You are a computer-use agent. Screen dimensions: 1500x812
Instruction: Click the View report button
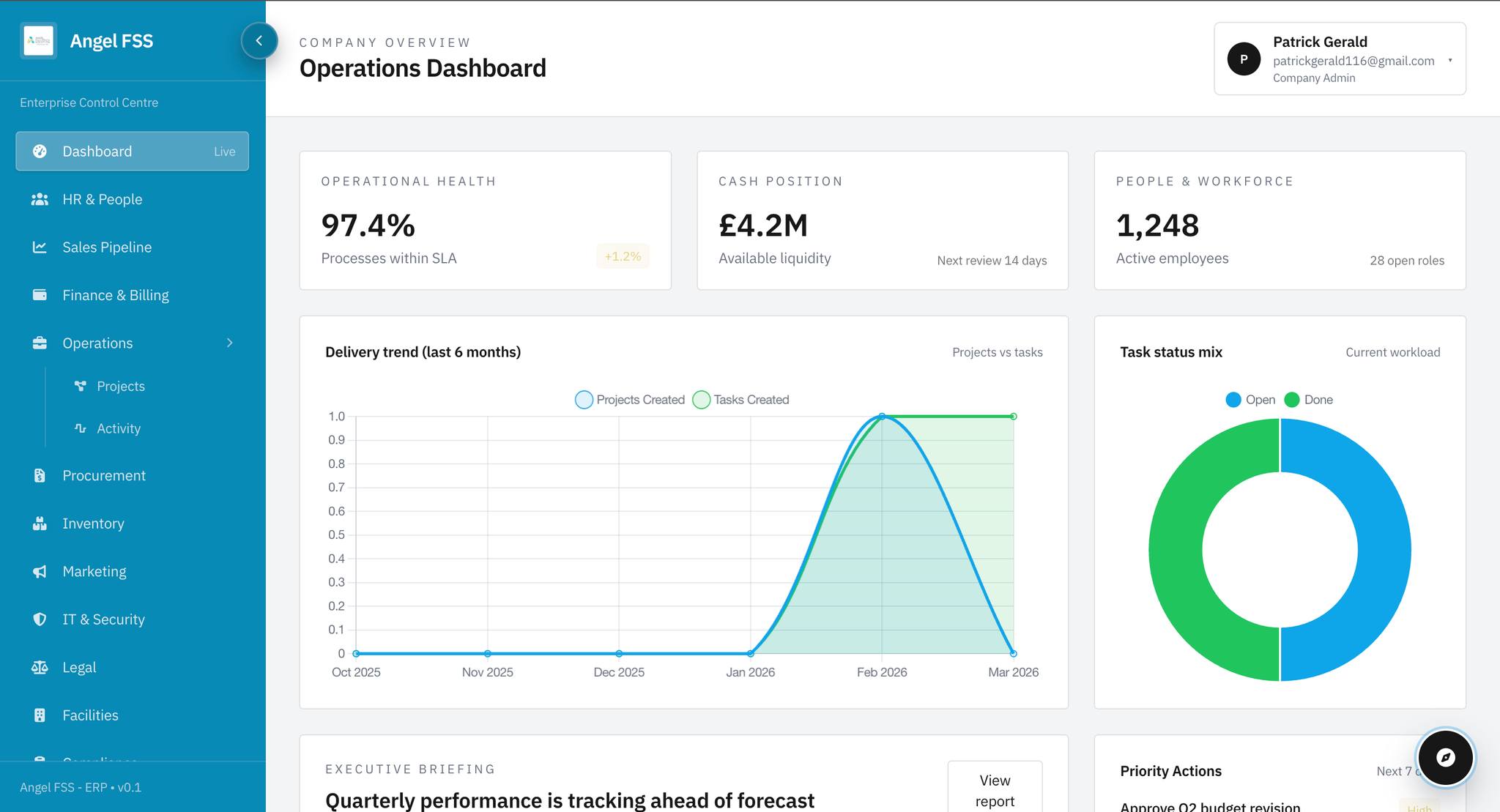click(x=994, y=790)
